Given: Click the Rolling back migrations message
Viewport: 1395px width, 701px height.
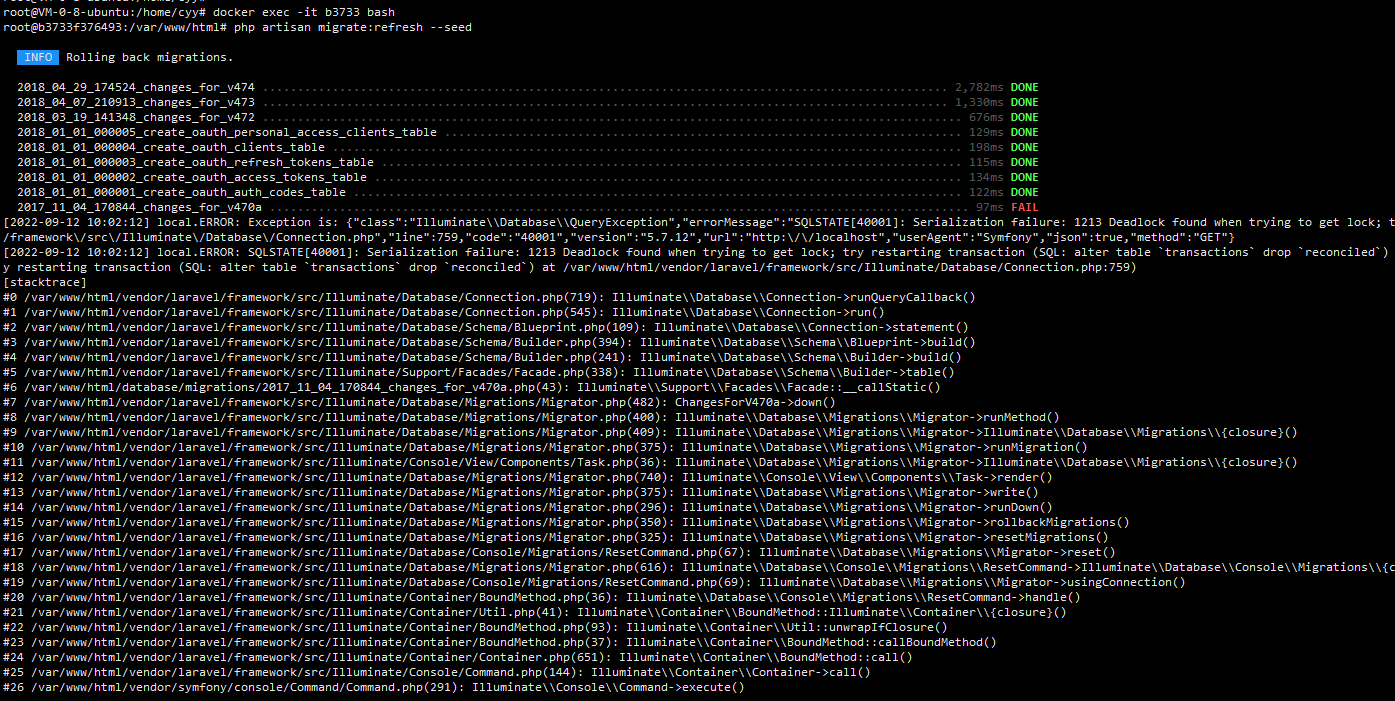Looking at the screenshot, I should click(149, 57).
